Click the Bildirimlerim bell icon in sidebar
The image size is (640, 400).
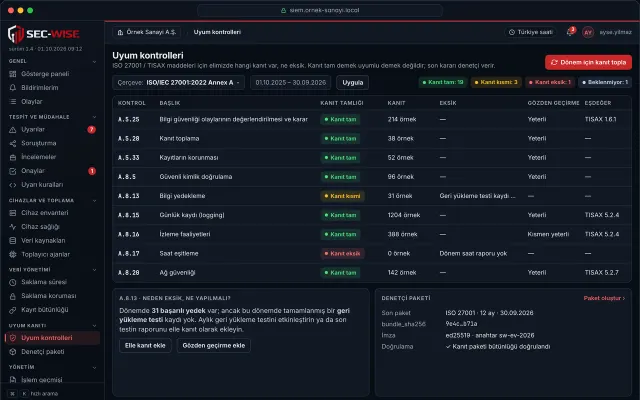coord(13,88)
